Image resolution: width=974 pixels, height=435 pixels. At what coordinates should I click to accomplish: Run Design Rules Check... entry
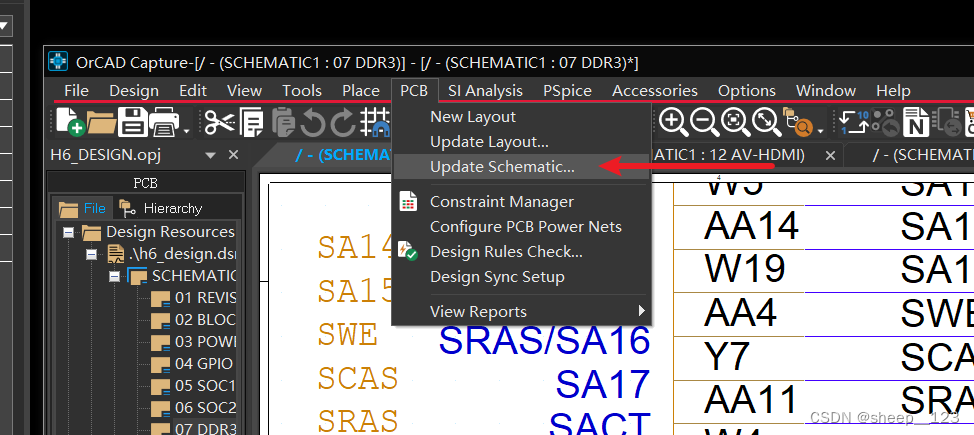[522, 252]
